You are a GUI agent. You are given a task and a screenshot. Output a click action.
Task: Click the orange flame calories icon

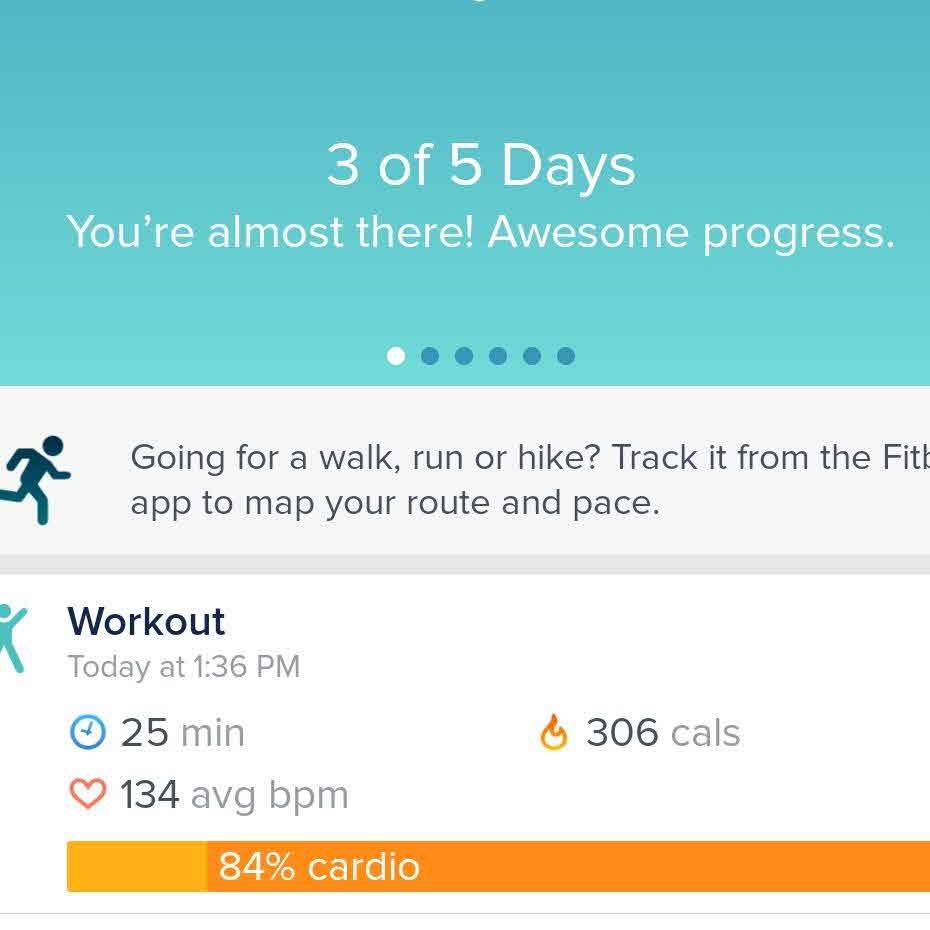coord(553,734)
